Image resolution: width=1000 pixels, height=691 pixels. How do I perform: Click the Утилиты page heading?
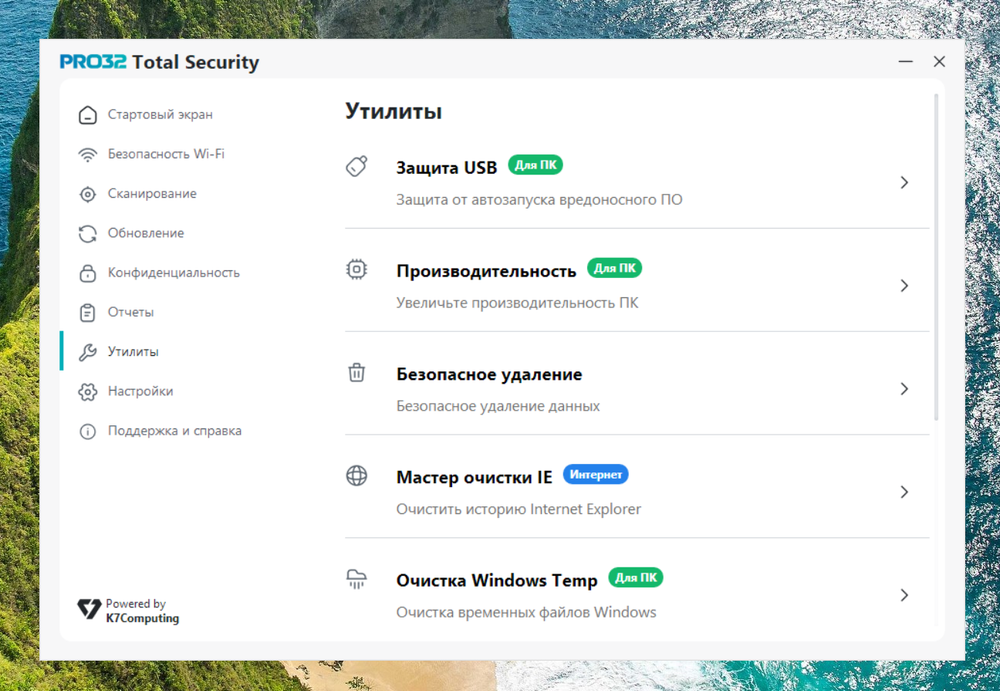pyautogui.click(x=393, y=112)
